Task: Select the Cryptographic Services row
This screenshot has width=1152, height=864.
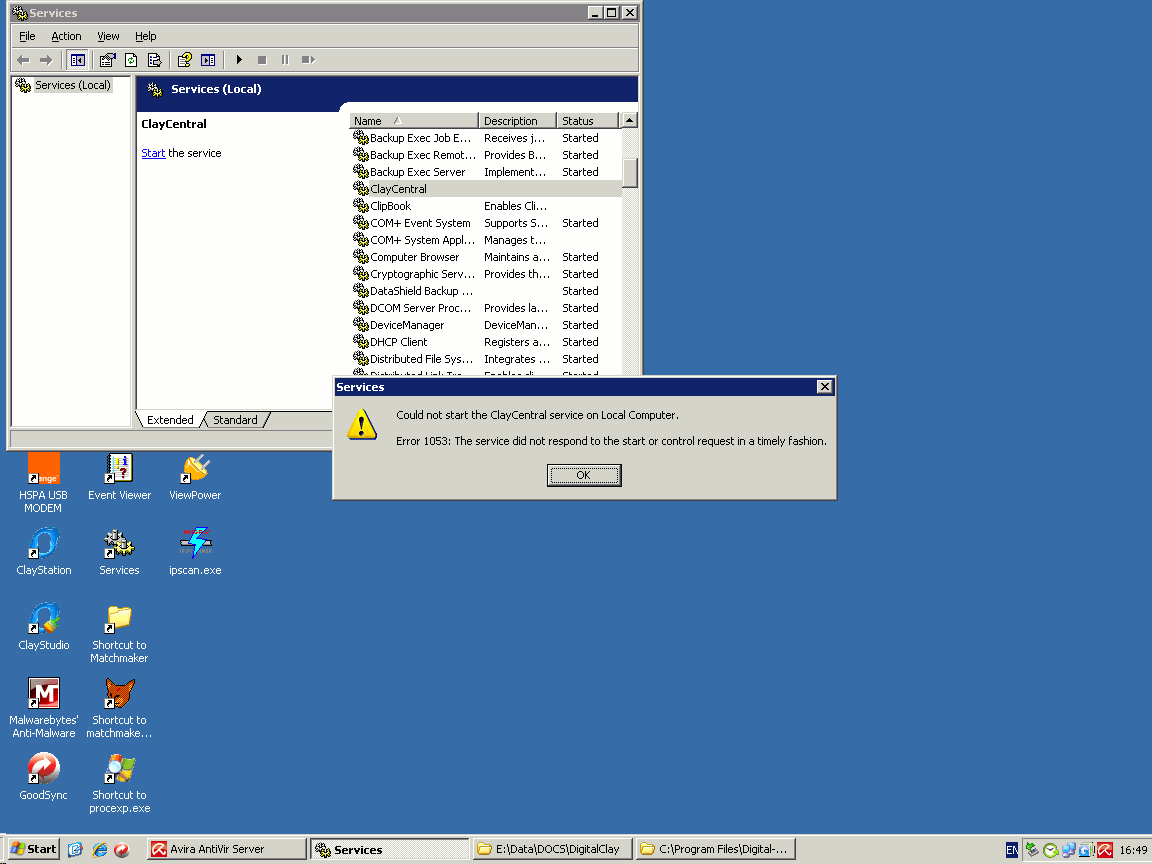Action: tap(486, 274)
